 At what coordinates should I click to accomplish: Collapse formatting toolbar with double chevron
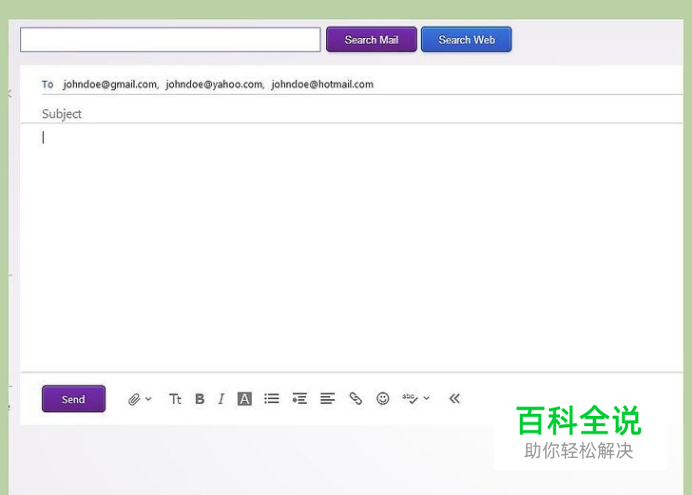[455, 399]
